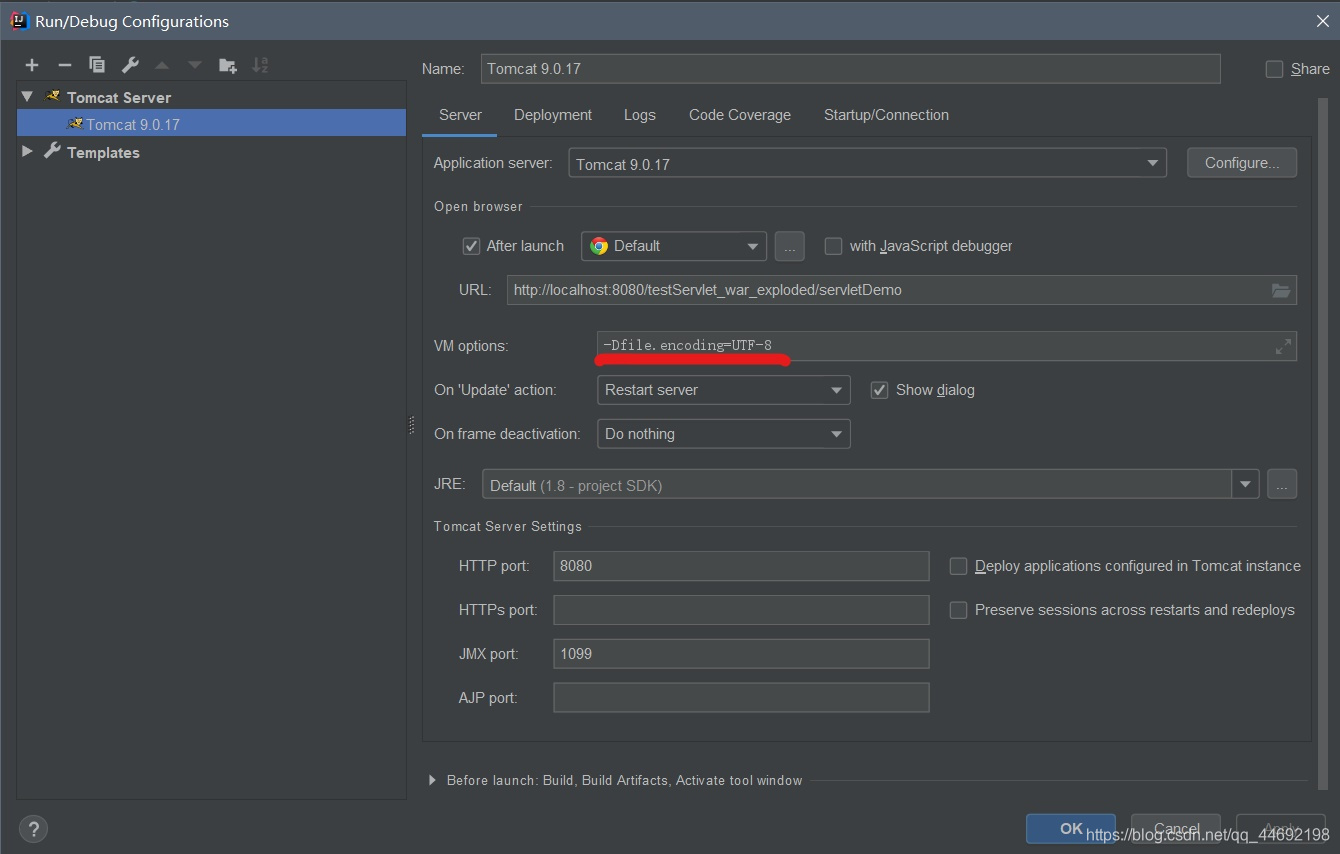1340x854 pixels.
Task: Confirm with the OK button
Action: click(x=1071, y=828)
